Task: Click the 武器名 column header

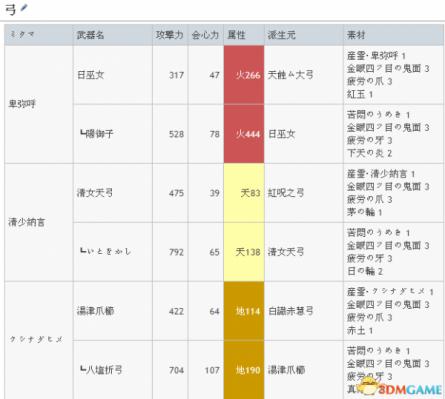Action: [x=91, y=35]
